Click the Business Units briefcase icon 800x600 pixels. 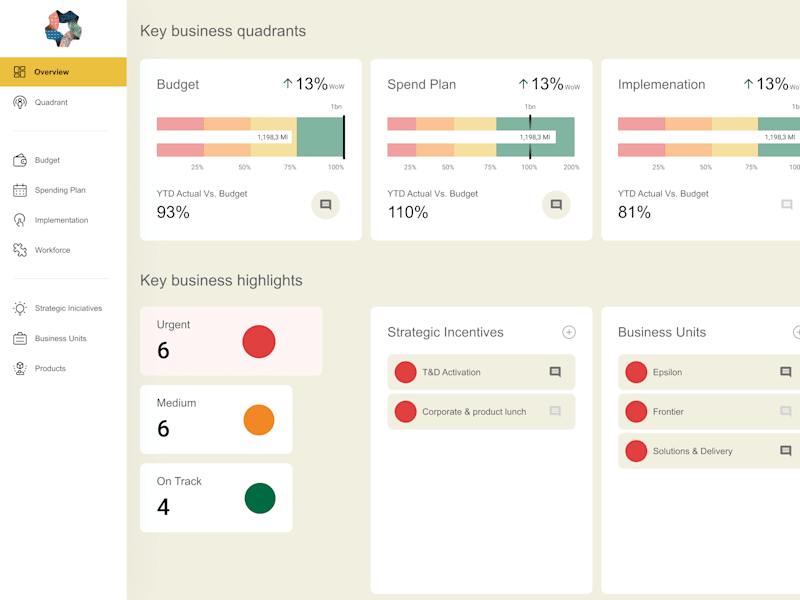(19, 338)
